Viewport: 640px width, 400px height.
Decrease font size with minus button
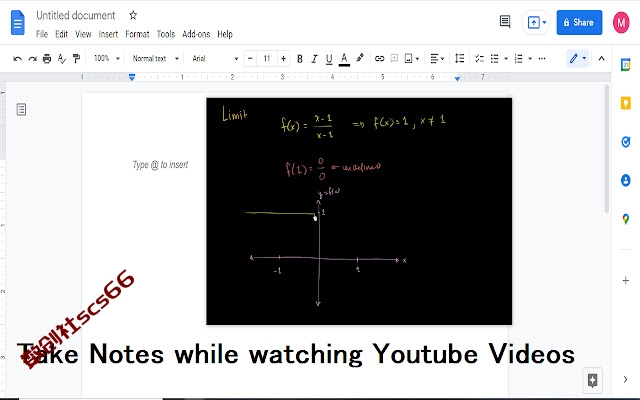click(250, 59)
